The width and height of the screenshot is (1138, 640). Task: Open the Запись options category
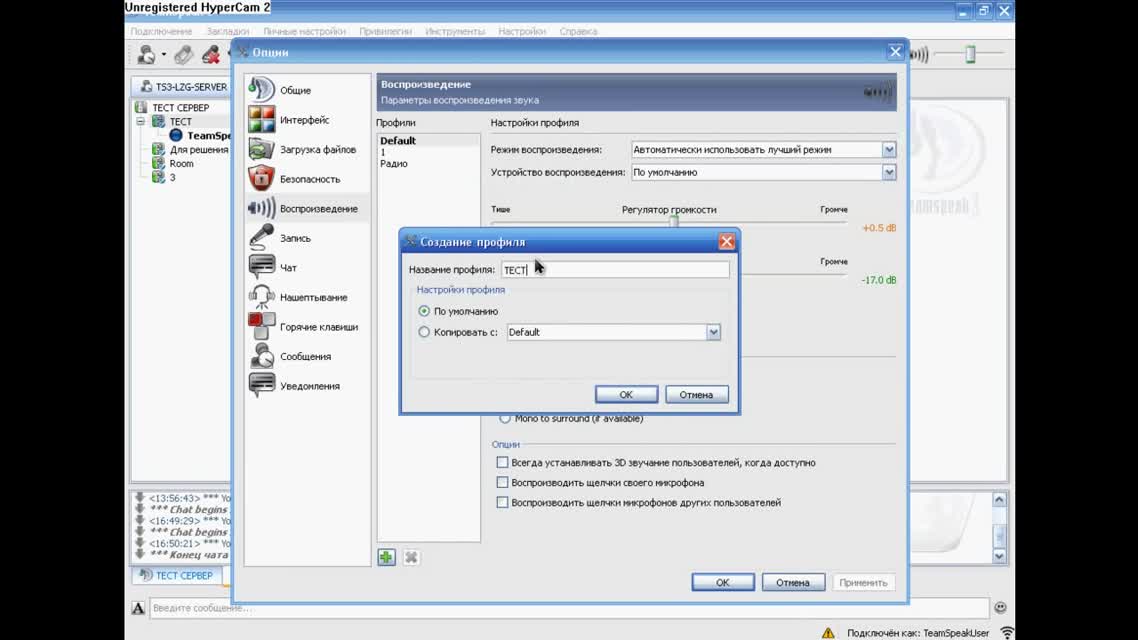pyautogui.click(x=307, y=238)
